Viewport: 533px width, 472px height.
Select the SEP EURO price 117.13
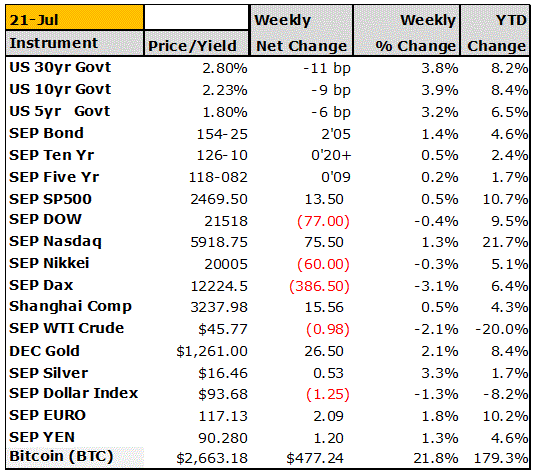(223, 416)
